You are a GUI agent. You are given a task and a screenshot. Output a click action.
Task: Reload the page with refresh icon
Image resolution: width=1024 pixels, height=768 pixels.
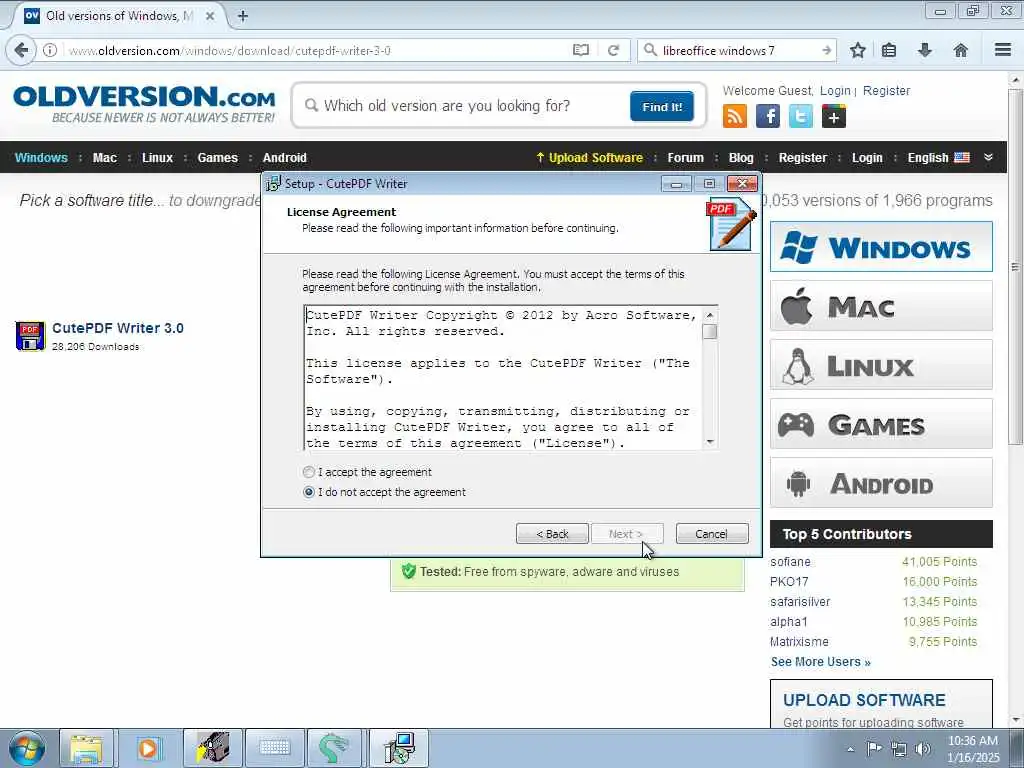click(613, 50)
